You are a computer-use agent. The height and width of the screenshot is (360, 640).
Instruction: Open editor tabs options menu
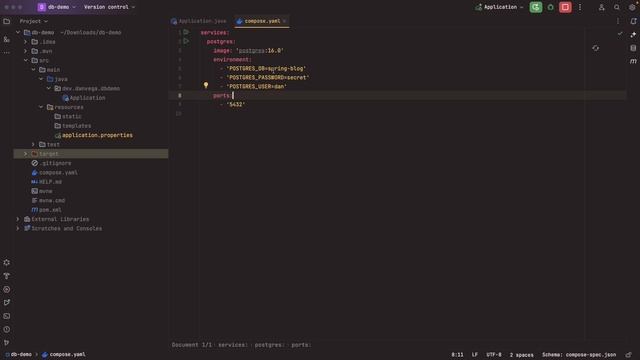[x=618, y=21]
